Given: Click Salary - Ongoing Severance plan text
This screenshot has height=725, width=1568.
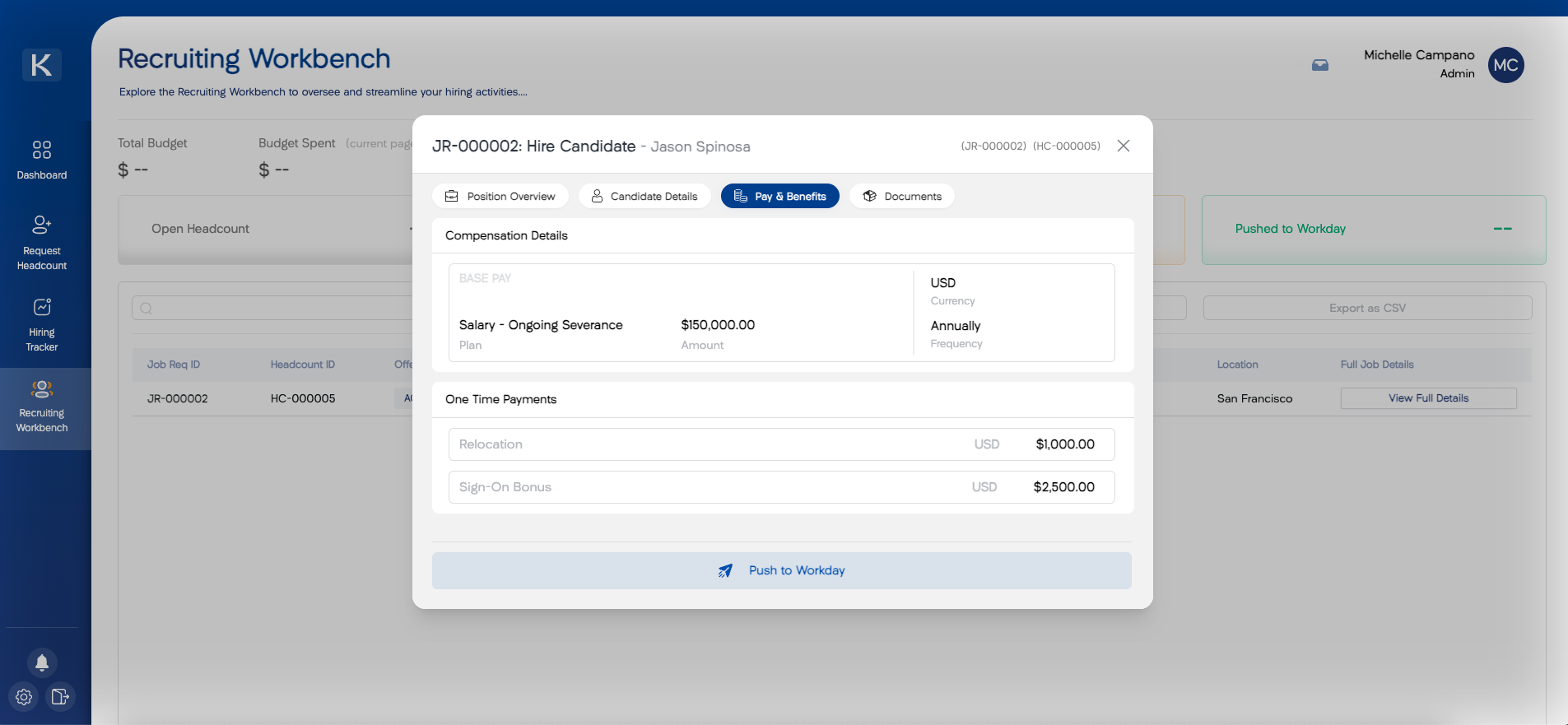Looking at the screenshot, I should [541, 325].
